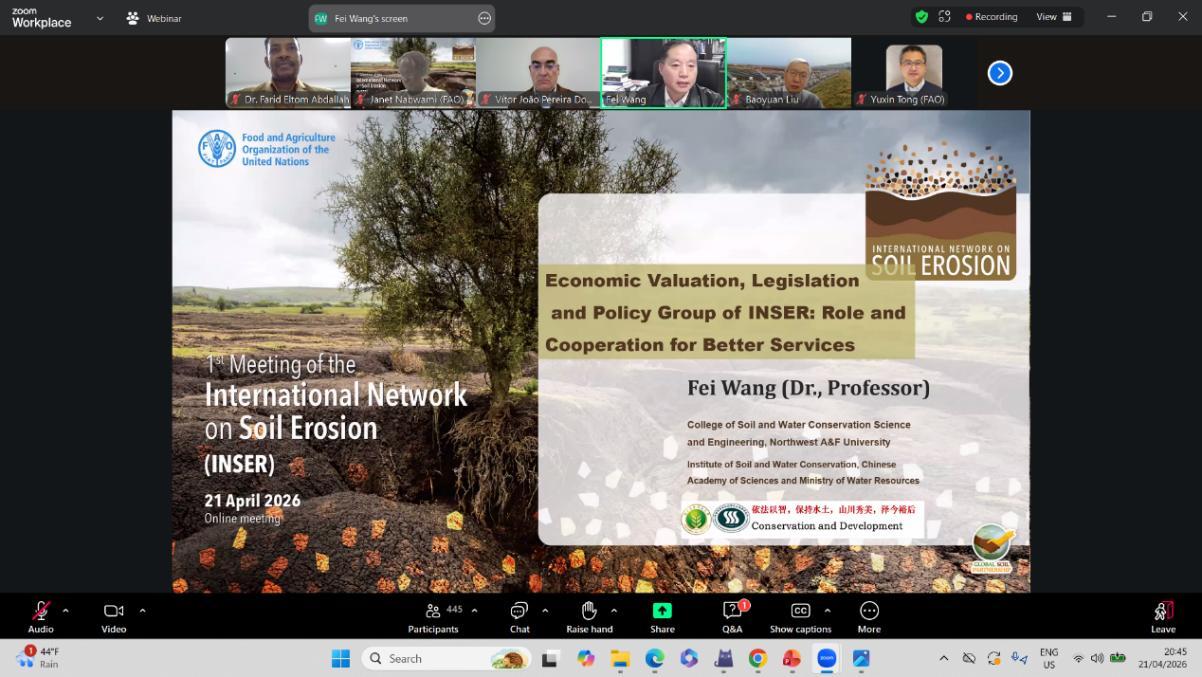This screenshot has width=1202, height=677.
Task: Open options for Fei Wang's screen
Action: (485, 18)
